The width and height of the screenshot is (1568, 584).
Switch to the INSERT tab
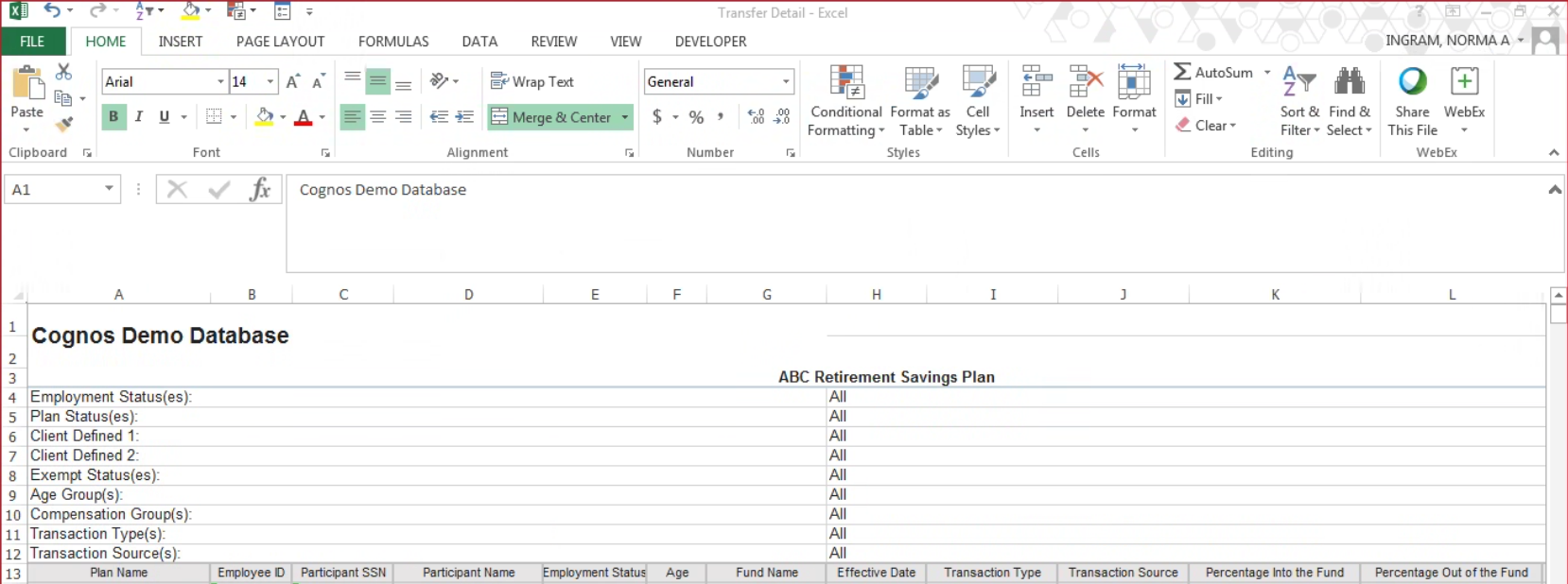coord(181,42)
